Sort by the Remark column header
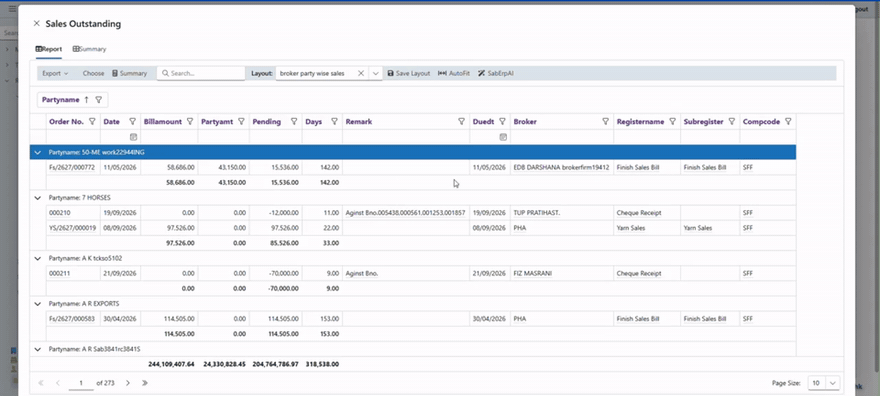The width and height of the screenshot is (880, 396). click(359, 121)
